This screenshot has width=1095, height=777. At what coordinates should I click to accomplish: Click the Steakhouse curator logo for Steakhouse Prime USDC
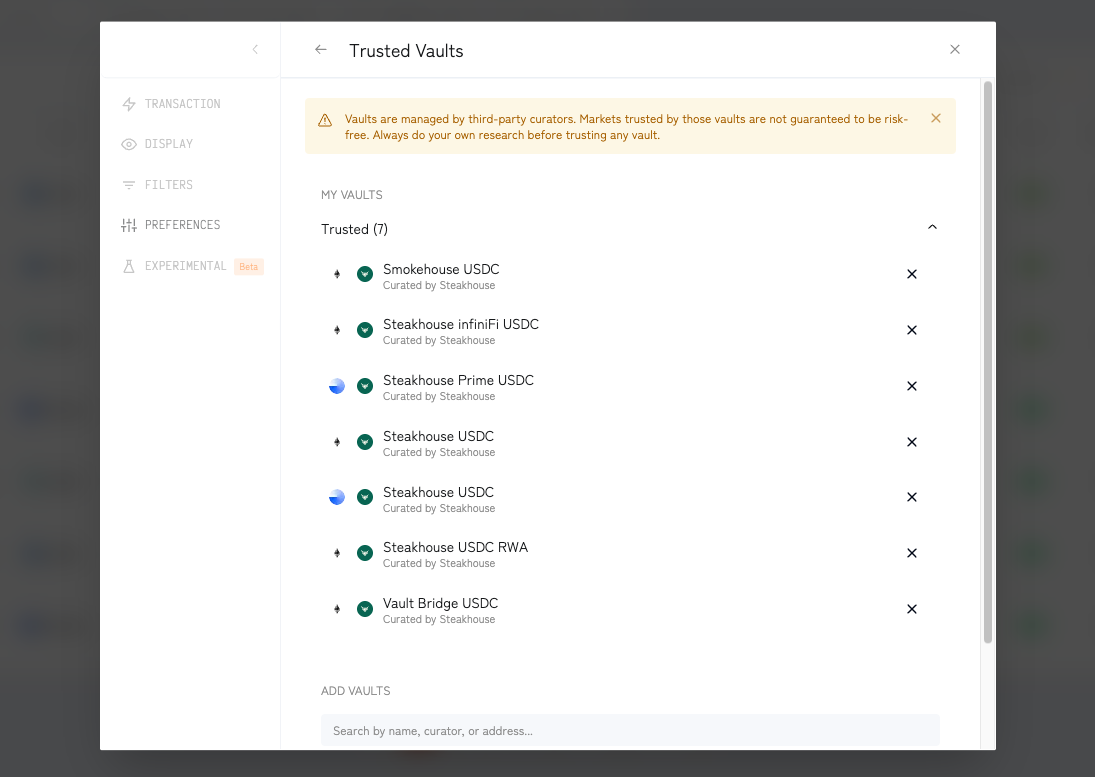click(365, 386)
